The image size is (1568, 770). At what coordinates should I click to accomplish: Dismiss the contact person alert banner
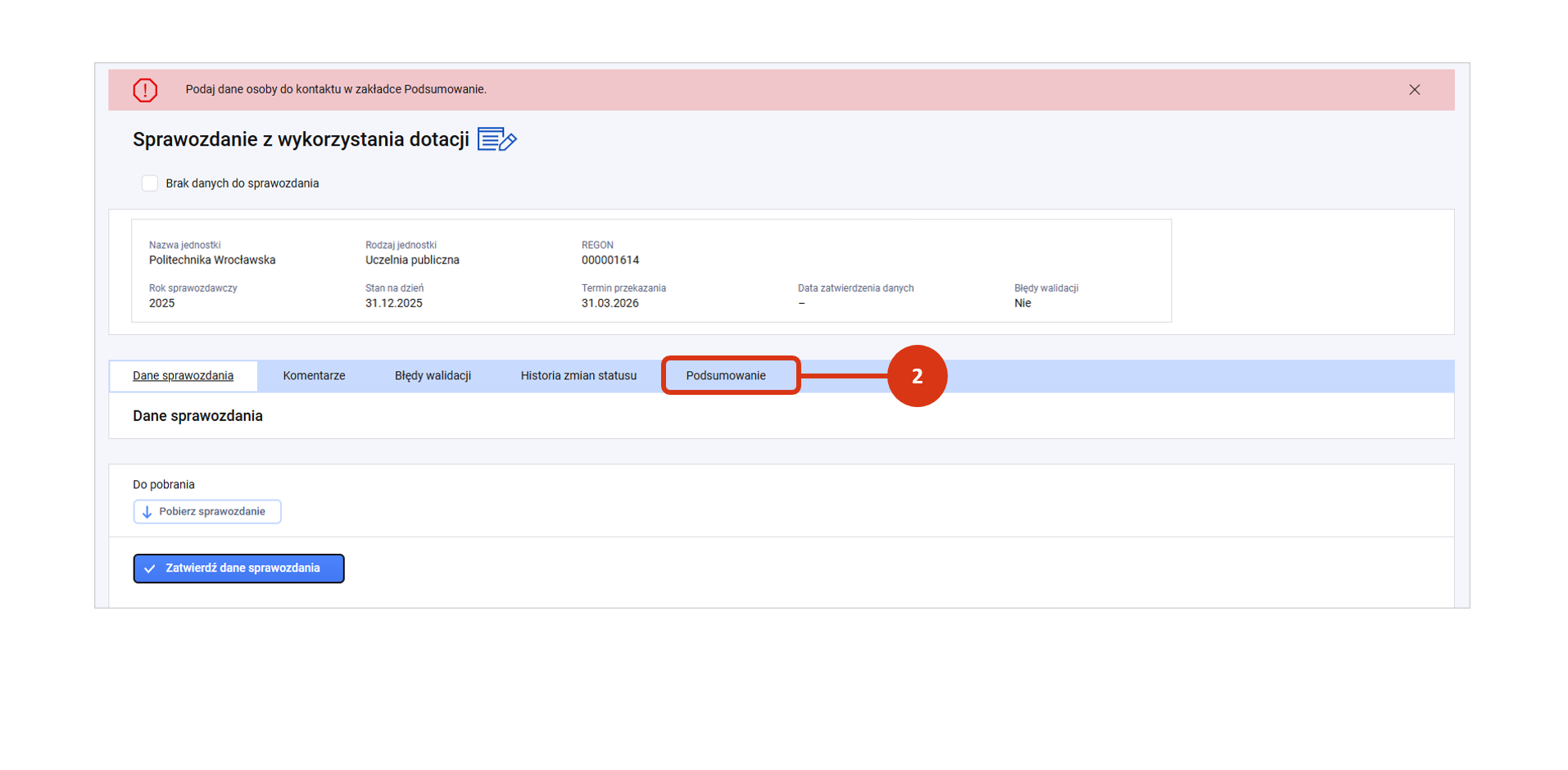[1414, 90]
